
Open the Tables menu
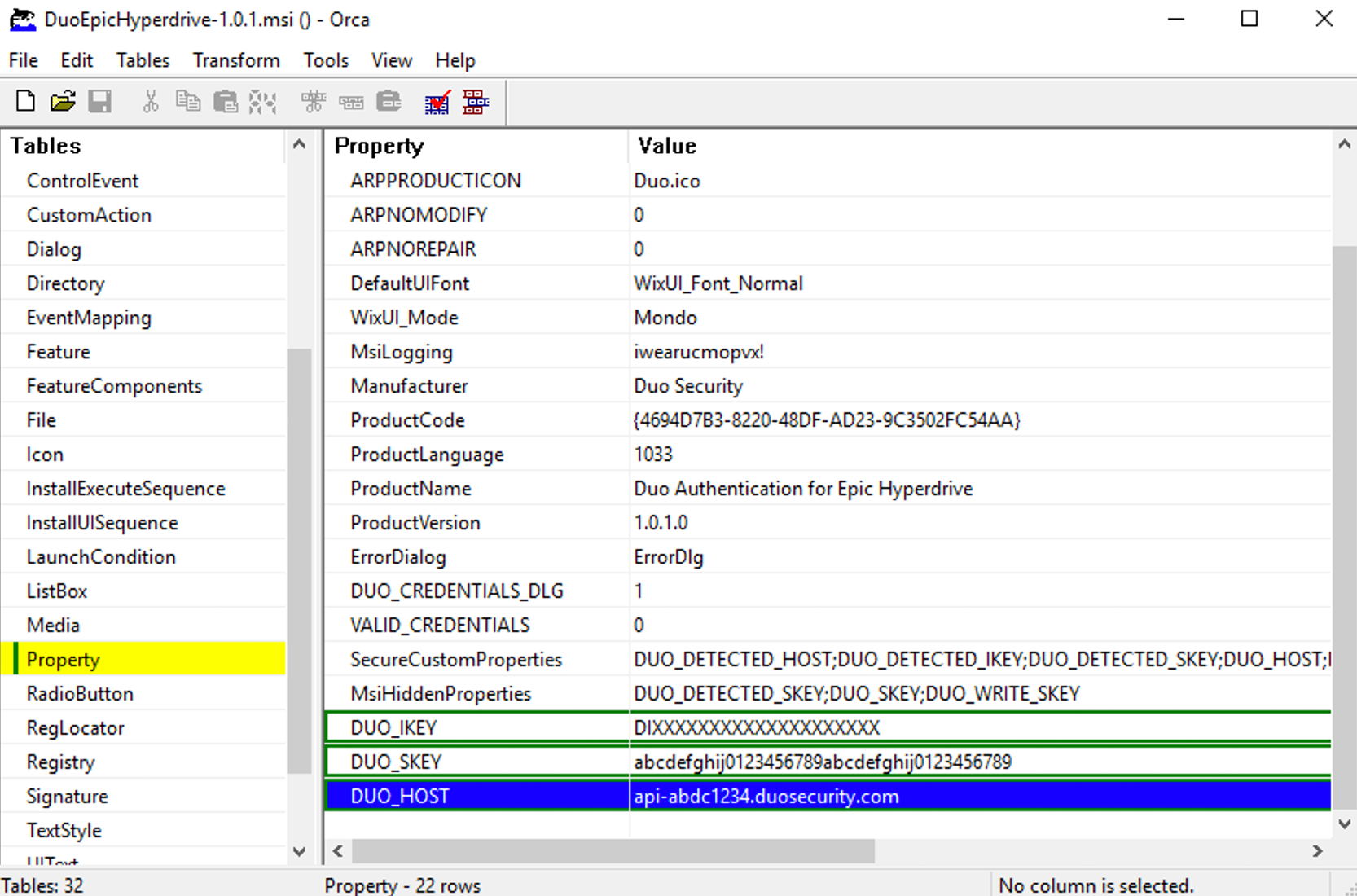[x=143, y=60]
